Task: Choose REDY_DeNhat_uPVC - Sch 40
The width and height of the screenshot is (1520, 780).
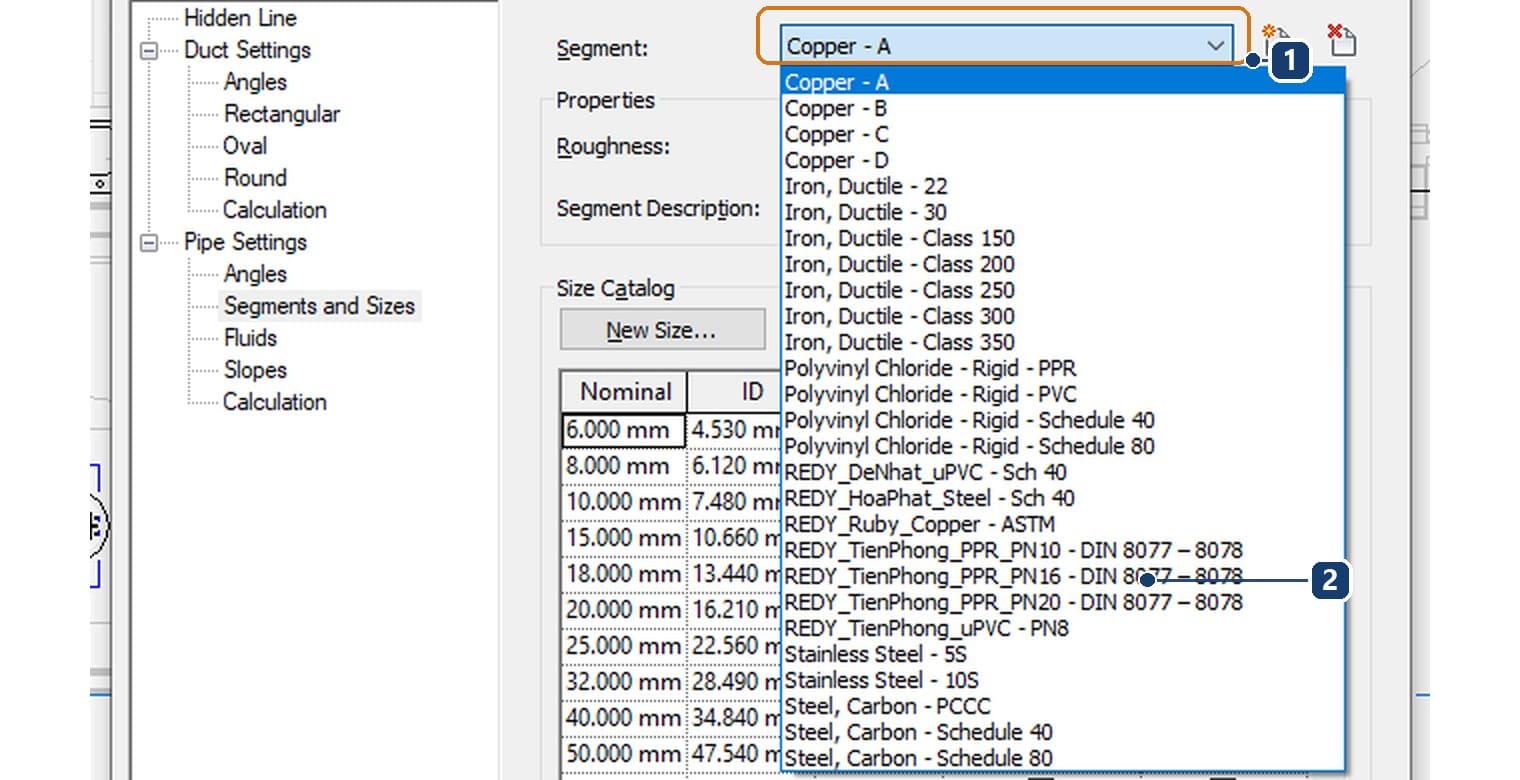Action: [x=1063, y=472]
